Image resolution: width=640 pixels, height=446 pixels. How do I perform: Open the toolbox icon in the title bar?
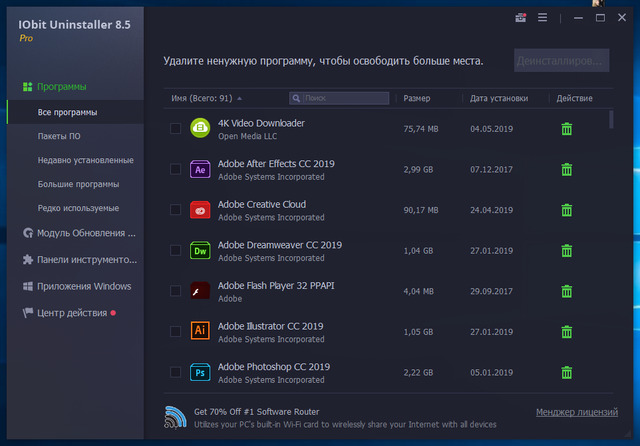[520, 18]
